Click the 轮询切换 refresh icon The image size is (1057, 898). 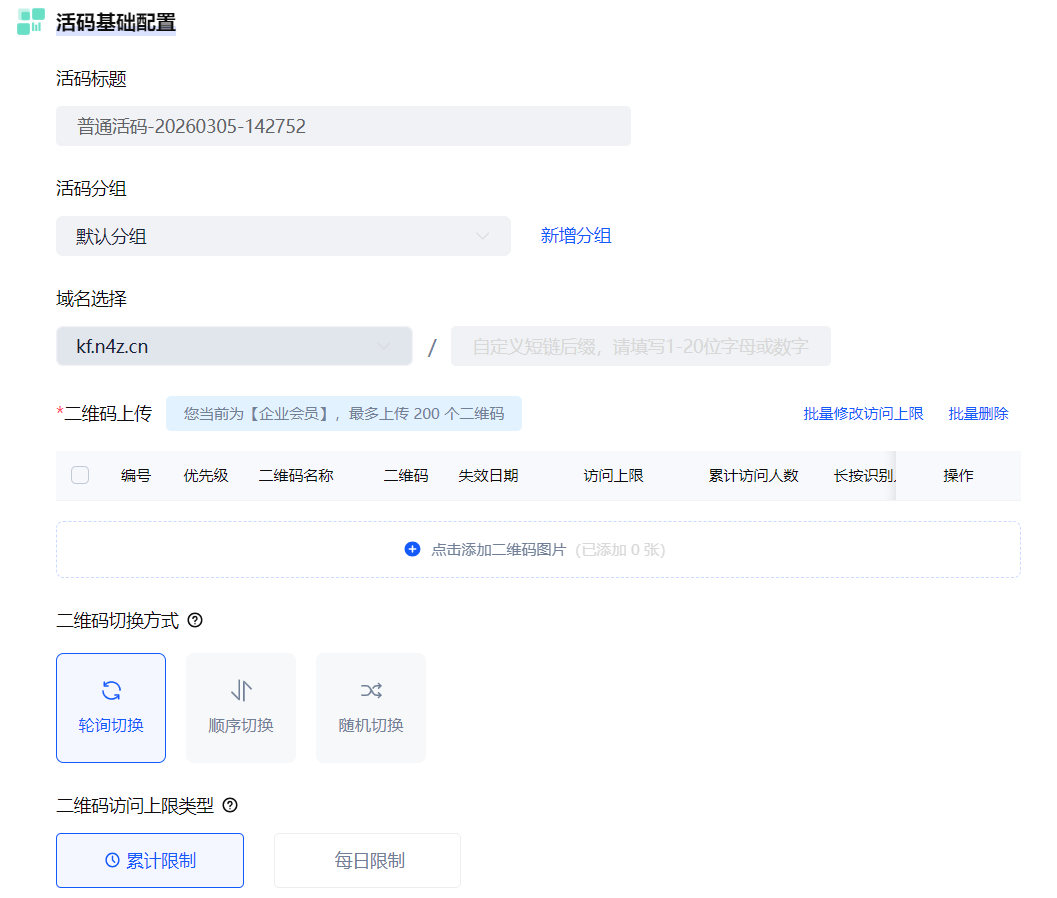coord(111,690)
